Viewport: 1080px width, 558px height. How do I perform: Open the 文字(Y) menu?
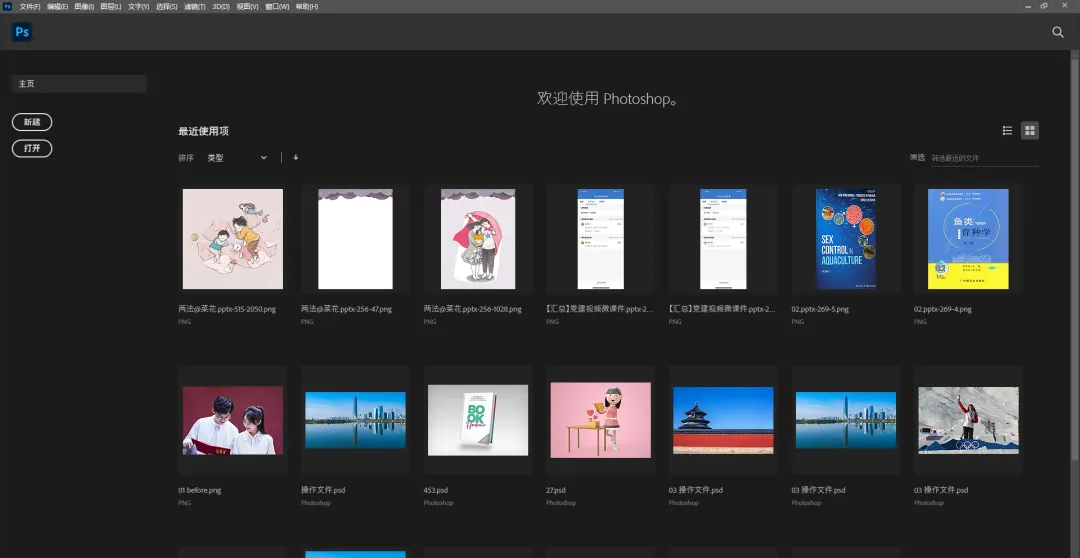tap(138, 6)
